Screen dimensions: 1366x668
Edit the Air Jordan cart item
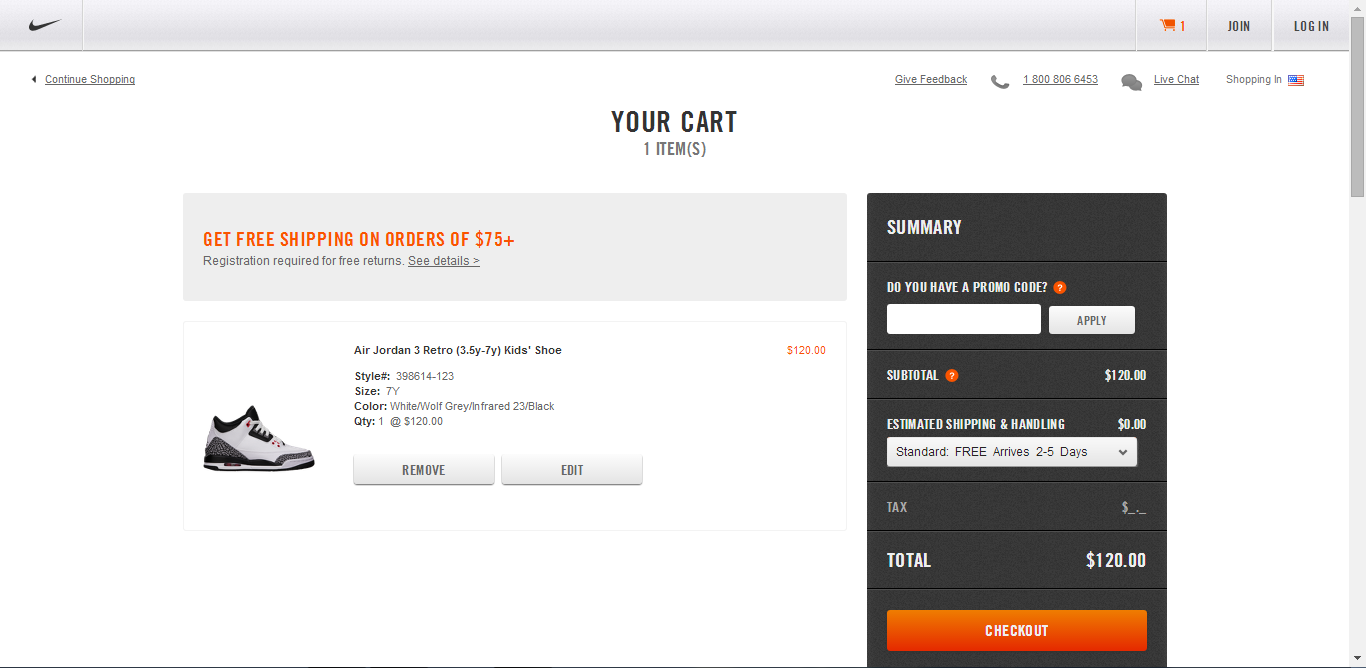pyautogui.click(x=572, y=470)
